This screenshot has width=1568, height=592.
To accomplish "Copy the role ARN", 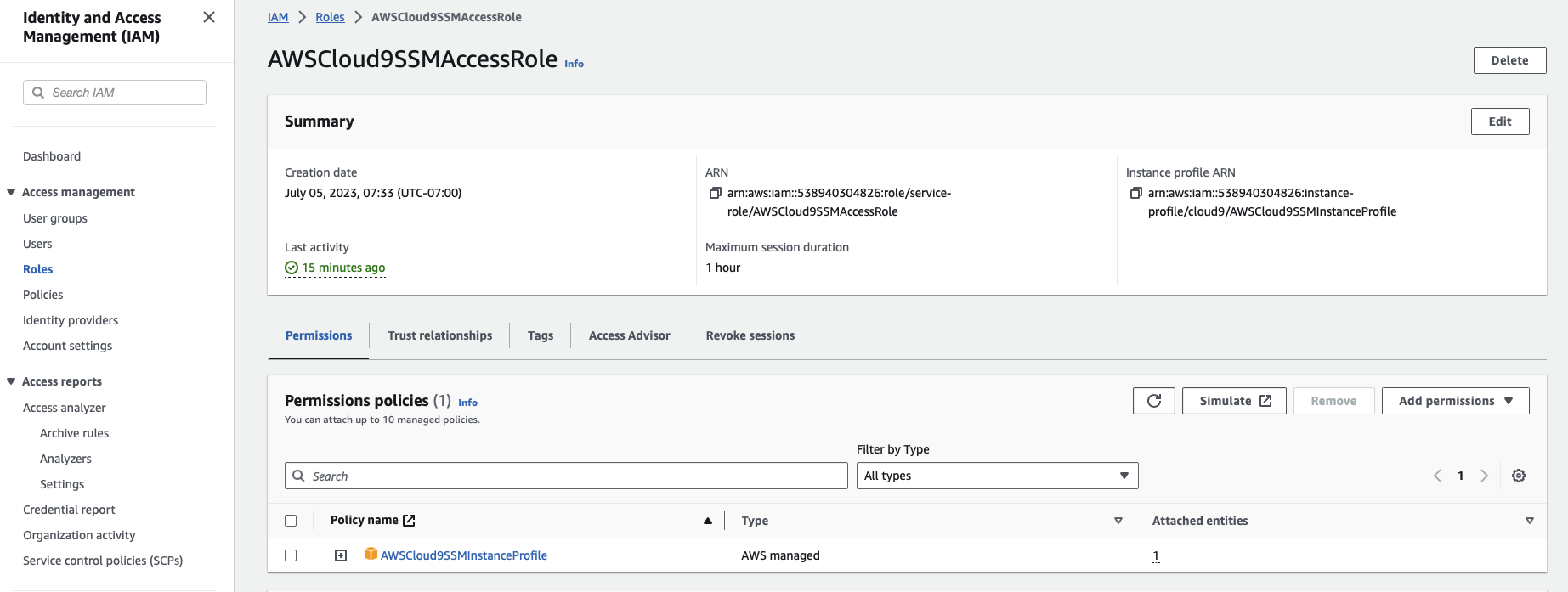I will (x=716, y=193).
